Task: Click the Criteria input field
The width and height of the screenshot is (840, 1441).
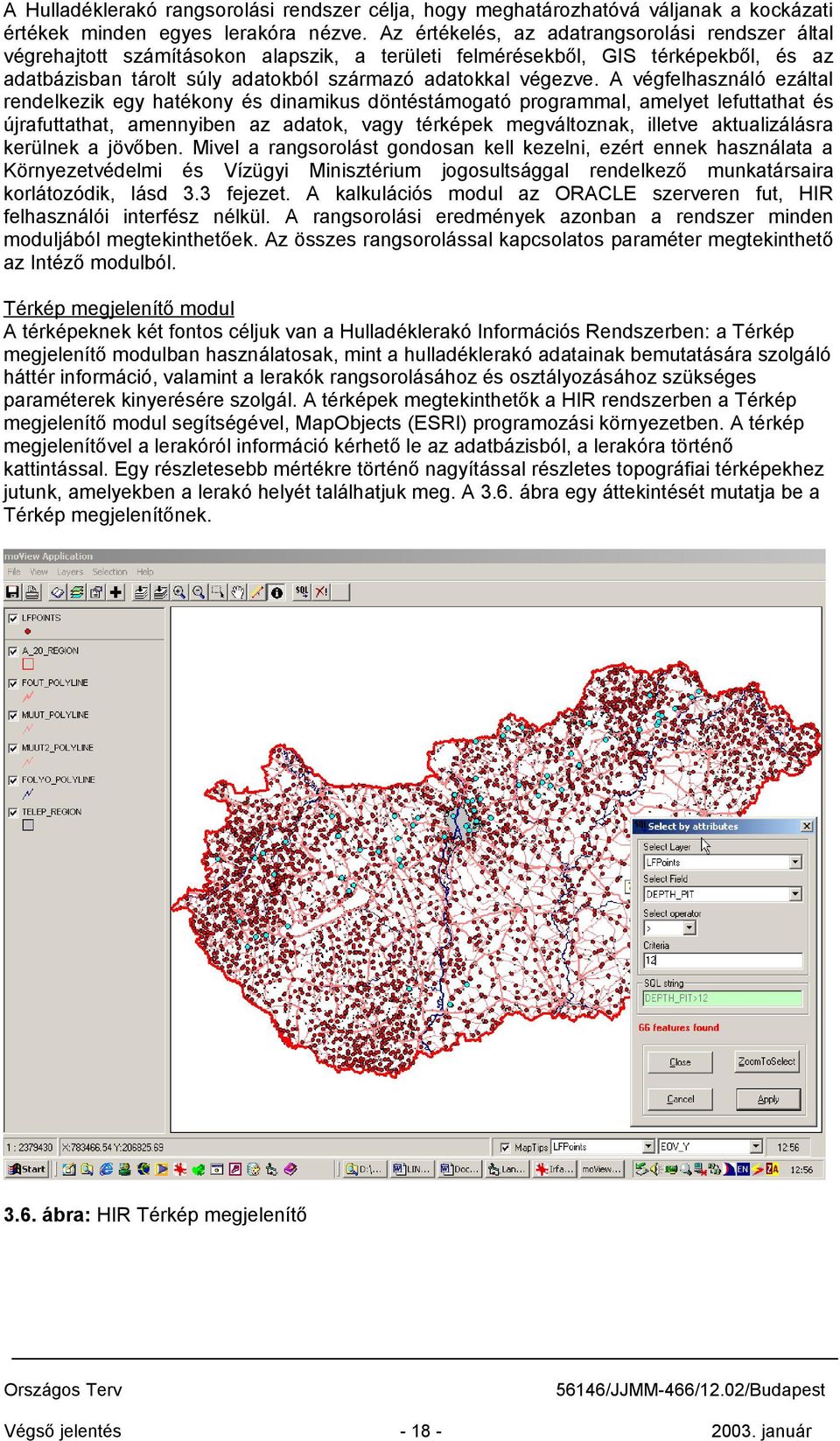Action: click(723, 961)
